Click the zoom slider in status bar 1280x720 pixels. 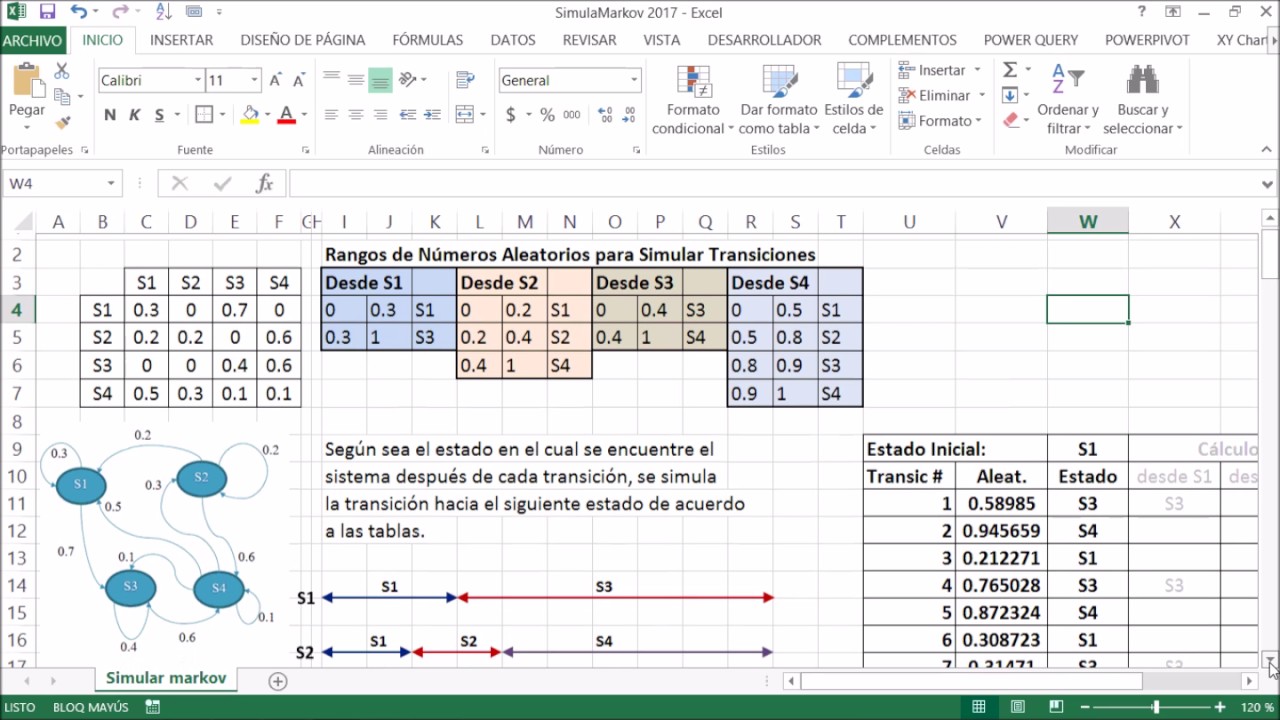click(x=1156, y=707)
